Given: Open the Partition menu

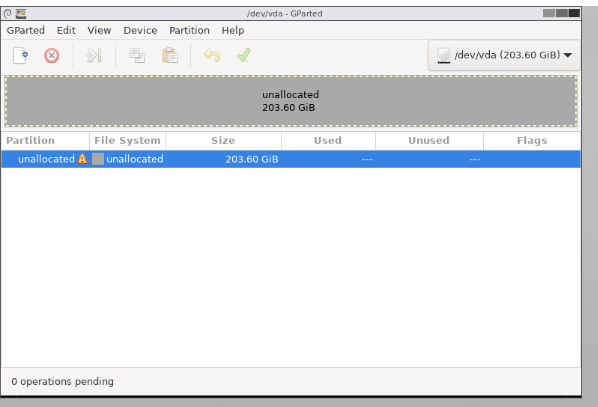Looking at the screenshot, I should pyautogui.click(x=190, y=30).
